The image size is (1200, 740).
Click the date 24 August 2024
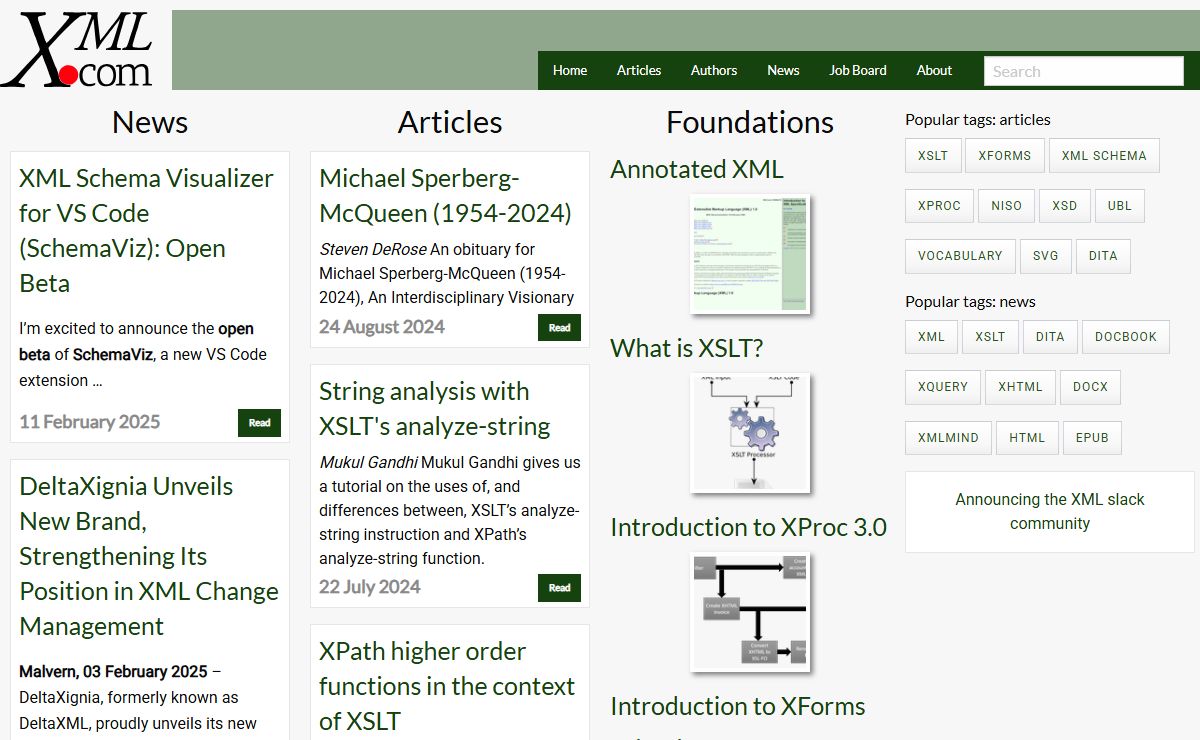tap(382, 327)
